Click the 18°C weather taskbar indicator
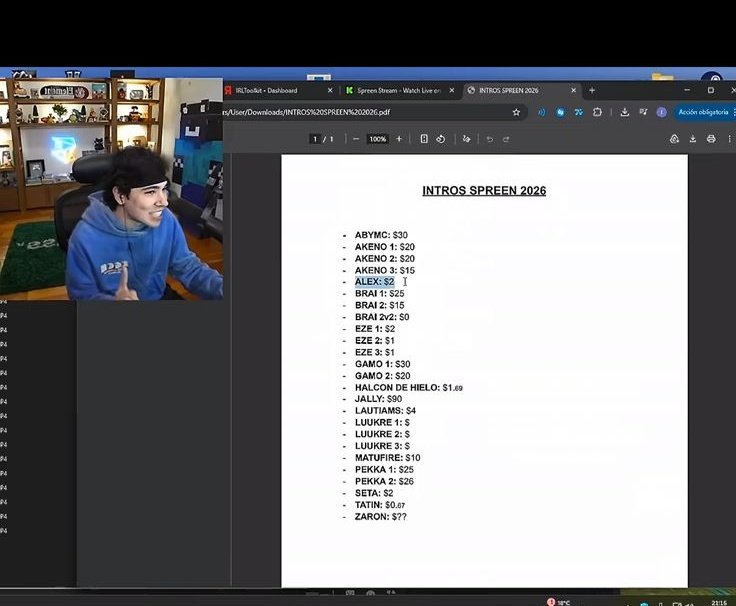The width and height of the screenshot is (736, 606). coord(559,602)
